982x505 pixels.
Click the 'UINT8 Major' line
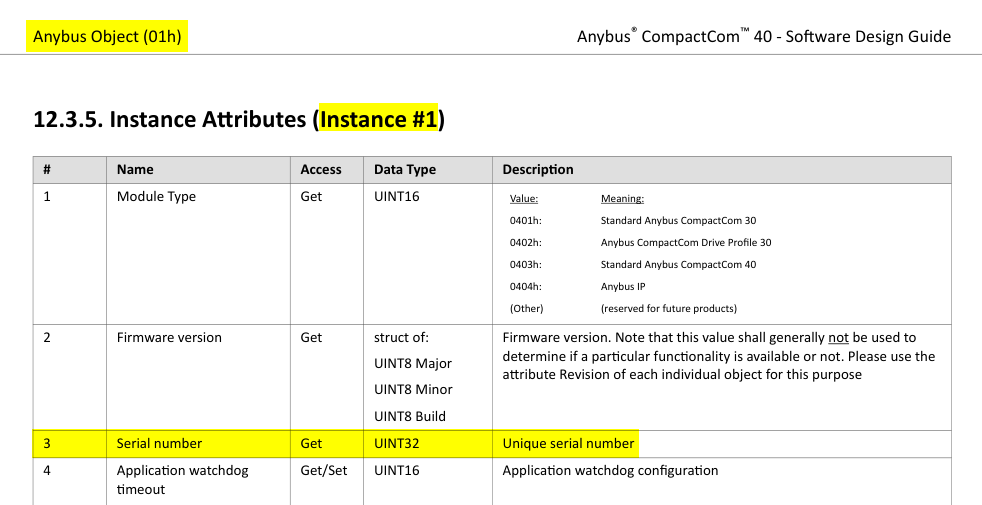pos(413,363)
